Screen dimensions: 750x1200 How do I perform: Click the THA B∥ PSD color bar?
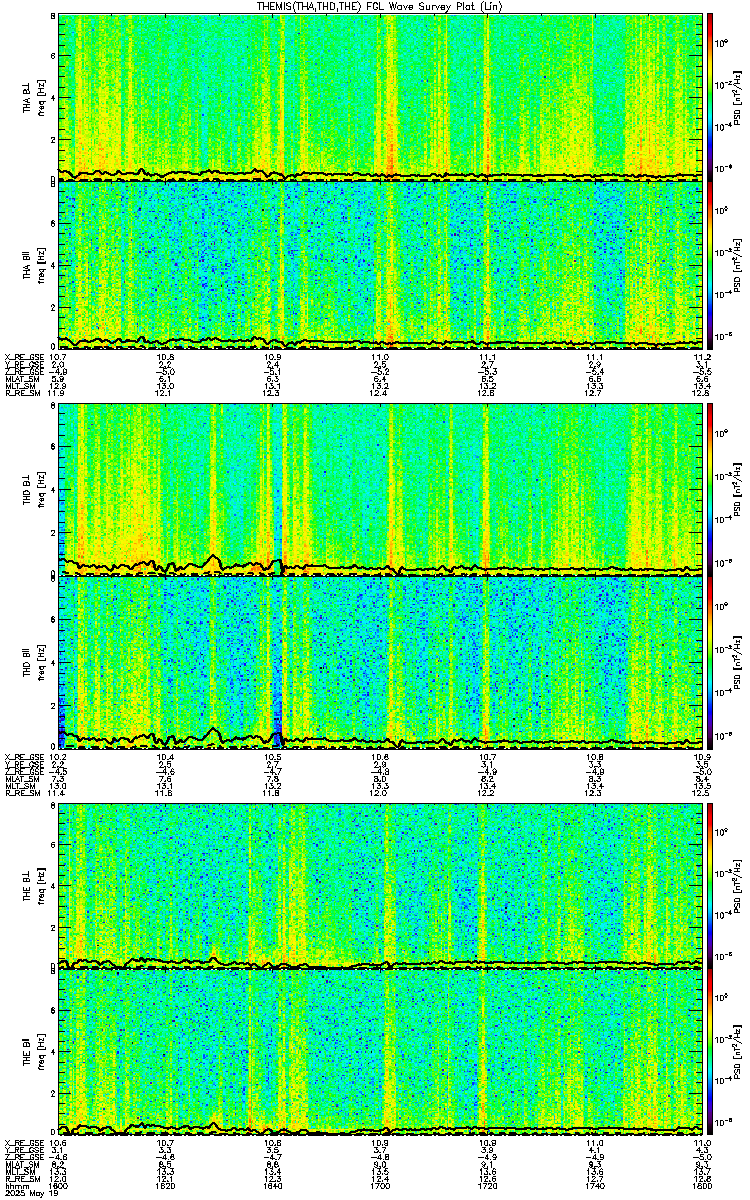coord(710,263)
